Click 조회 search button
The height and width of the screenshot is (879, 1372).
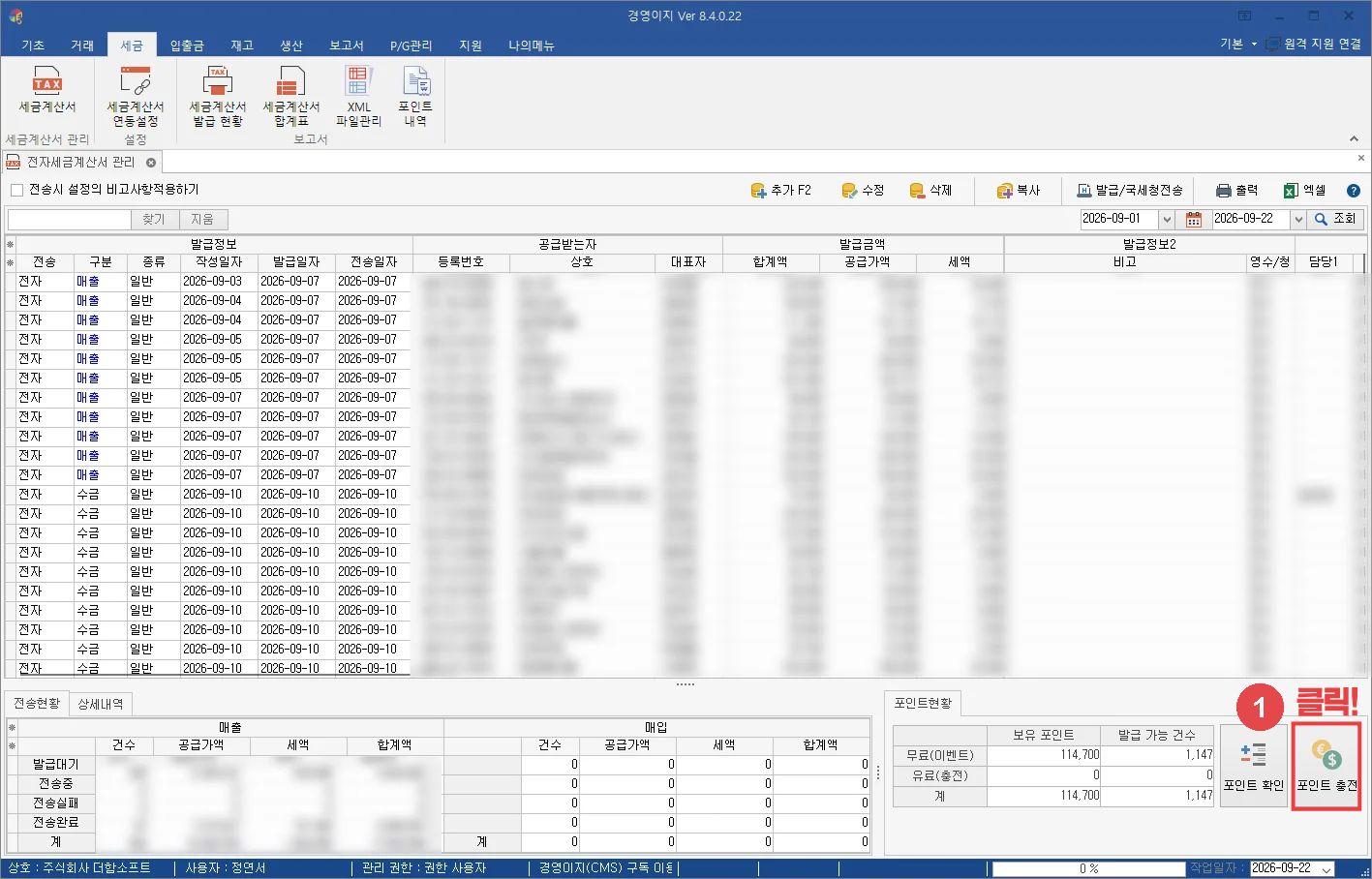(x=1335, y=220)
